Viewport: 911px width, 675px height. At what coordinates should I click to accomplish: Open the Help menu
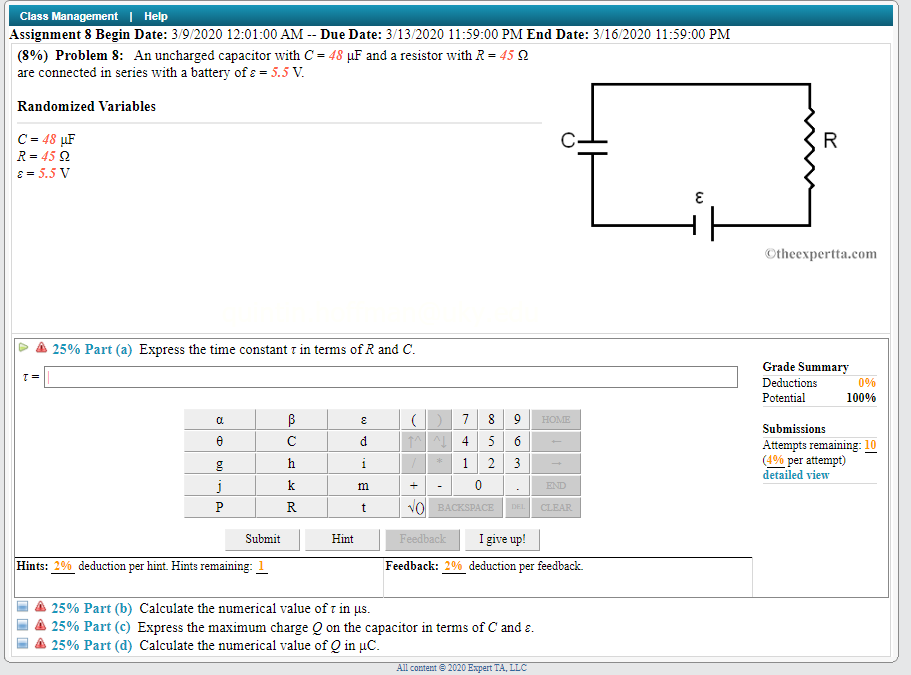[155, 15]
